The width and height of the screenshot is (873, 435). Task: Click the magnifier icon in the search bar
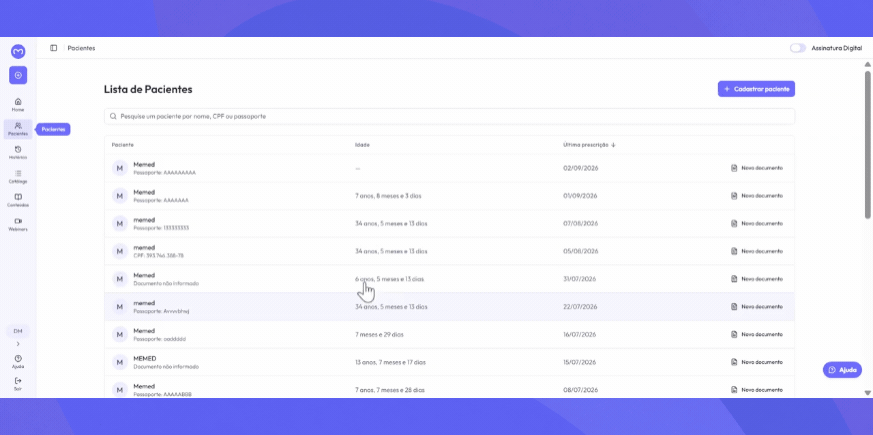pyautogui.click(x=114, y=116)
